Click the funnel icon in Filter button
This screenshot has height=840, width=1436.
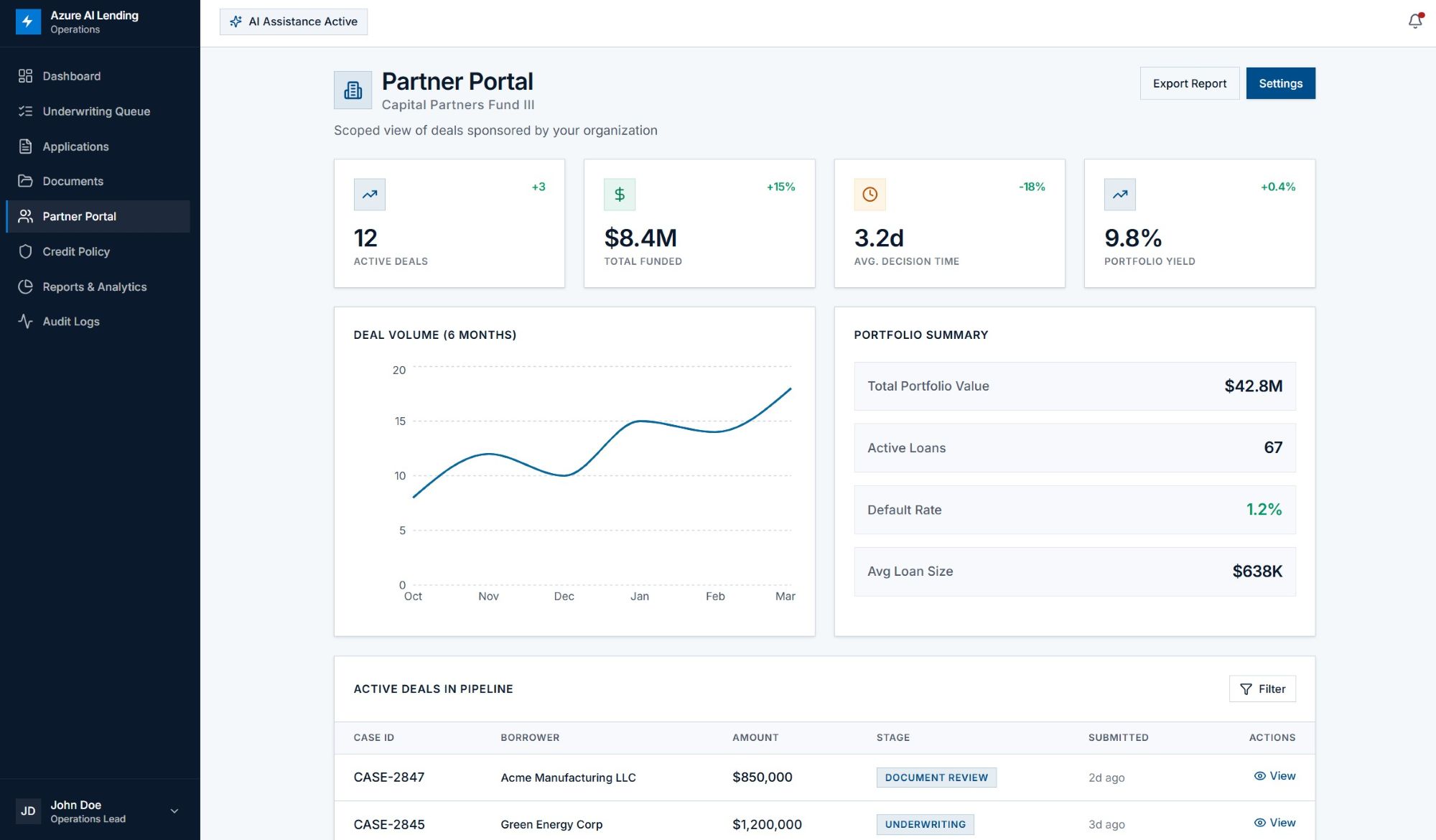tap(1246, 689)
